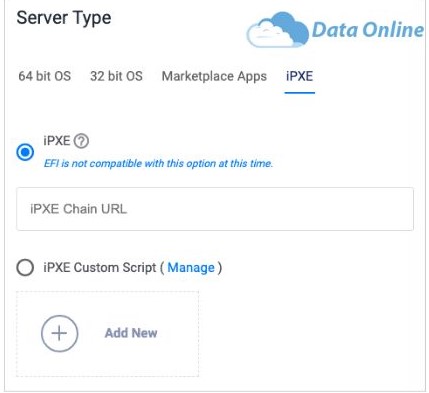
Task: Click the plus circle icon
Action: click(60, 333)
